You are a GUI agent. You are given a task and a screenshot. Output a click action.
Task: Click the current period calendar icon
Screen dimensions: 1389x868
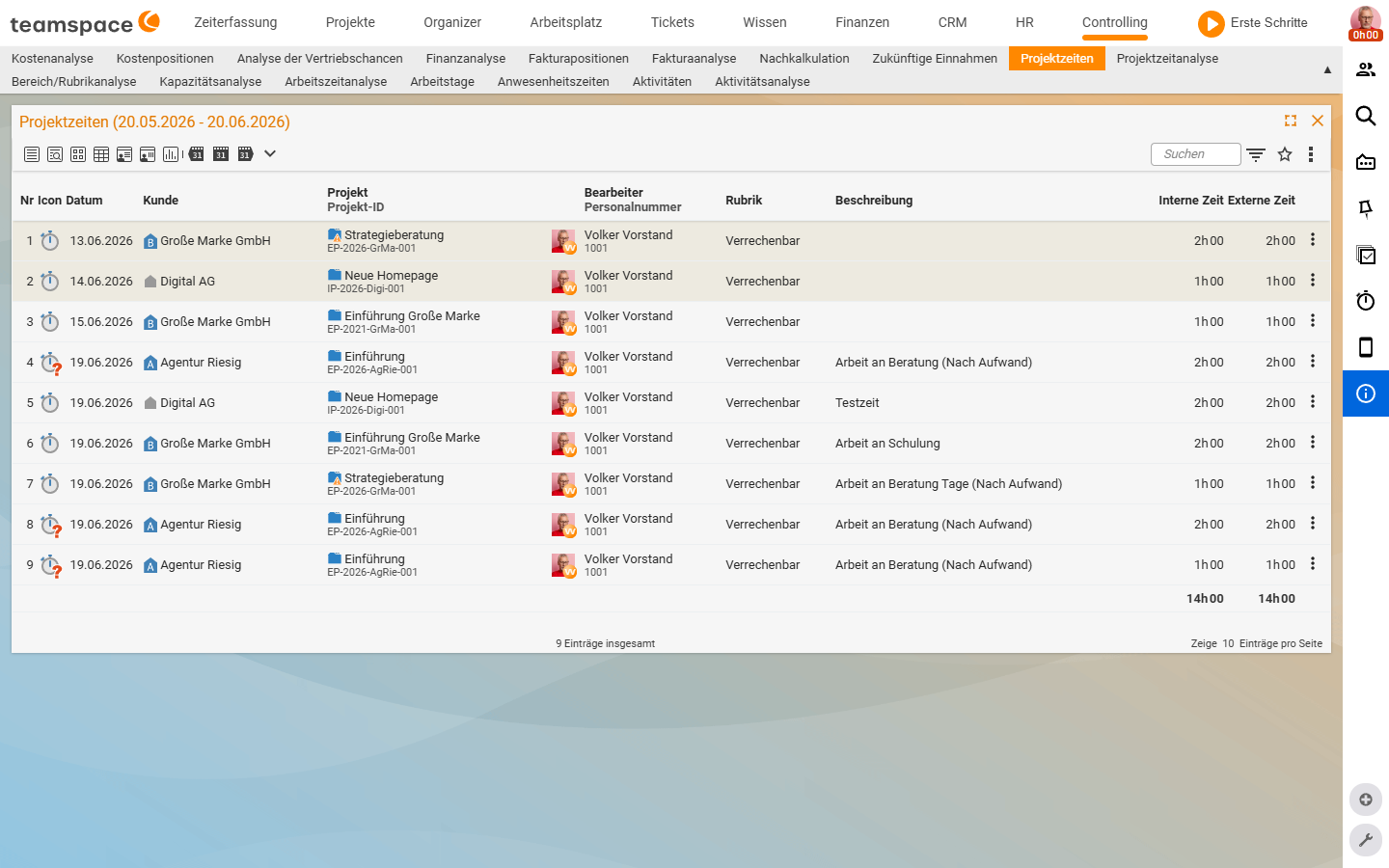click(x=221, y=154)
